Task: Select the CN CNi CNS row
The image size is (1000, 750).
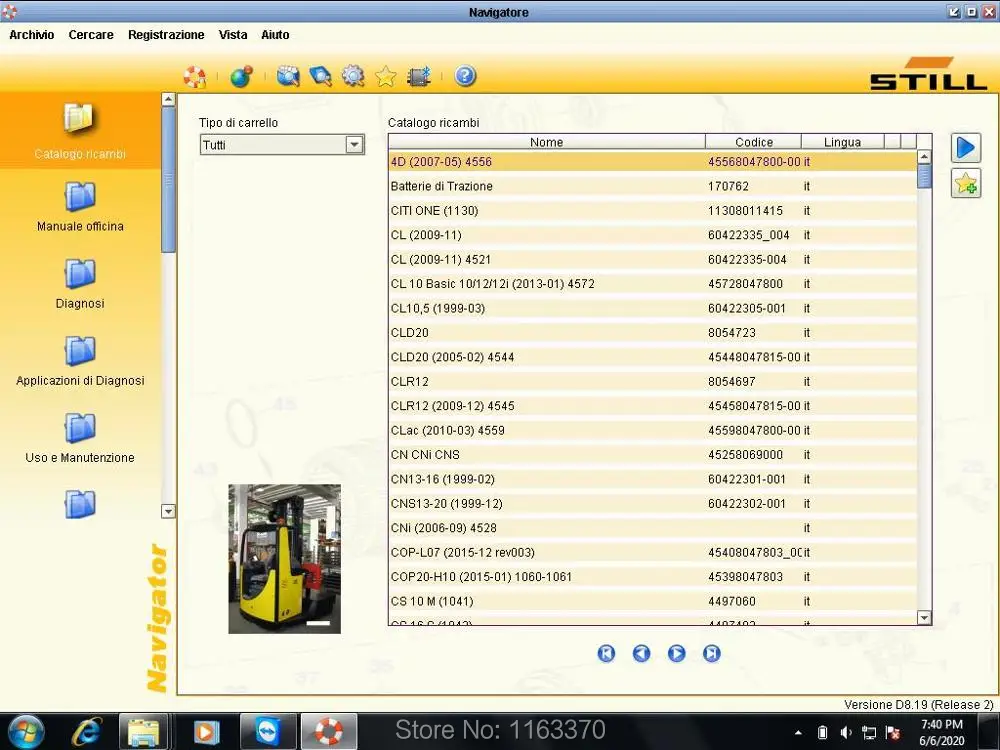Action: pyautogui.click(x=652, y=455)
